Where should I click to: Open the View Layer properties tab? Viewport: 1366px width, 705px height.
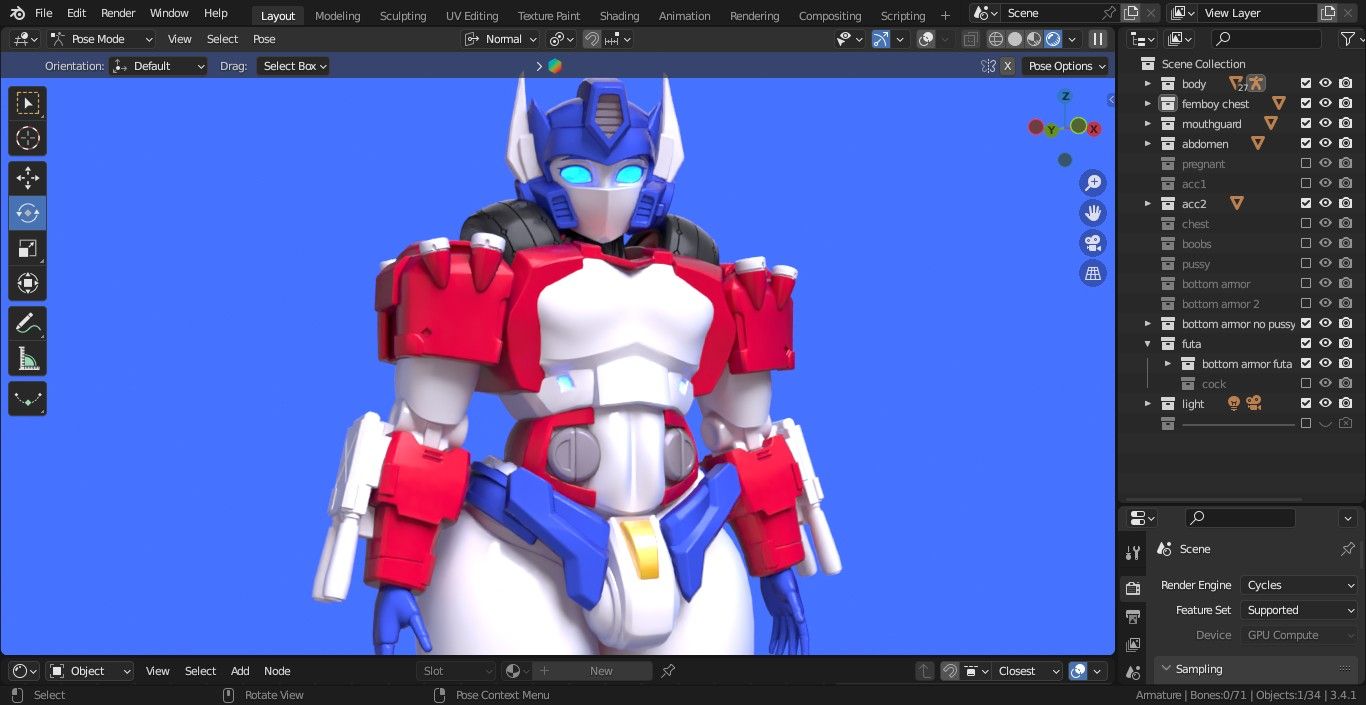pos(1133,644)
